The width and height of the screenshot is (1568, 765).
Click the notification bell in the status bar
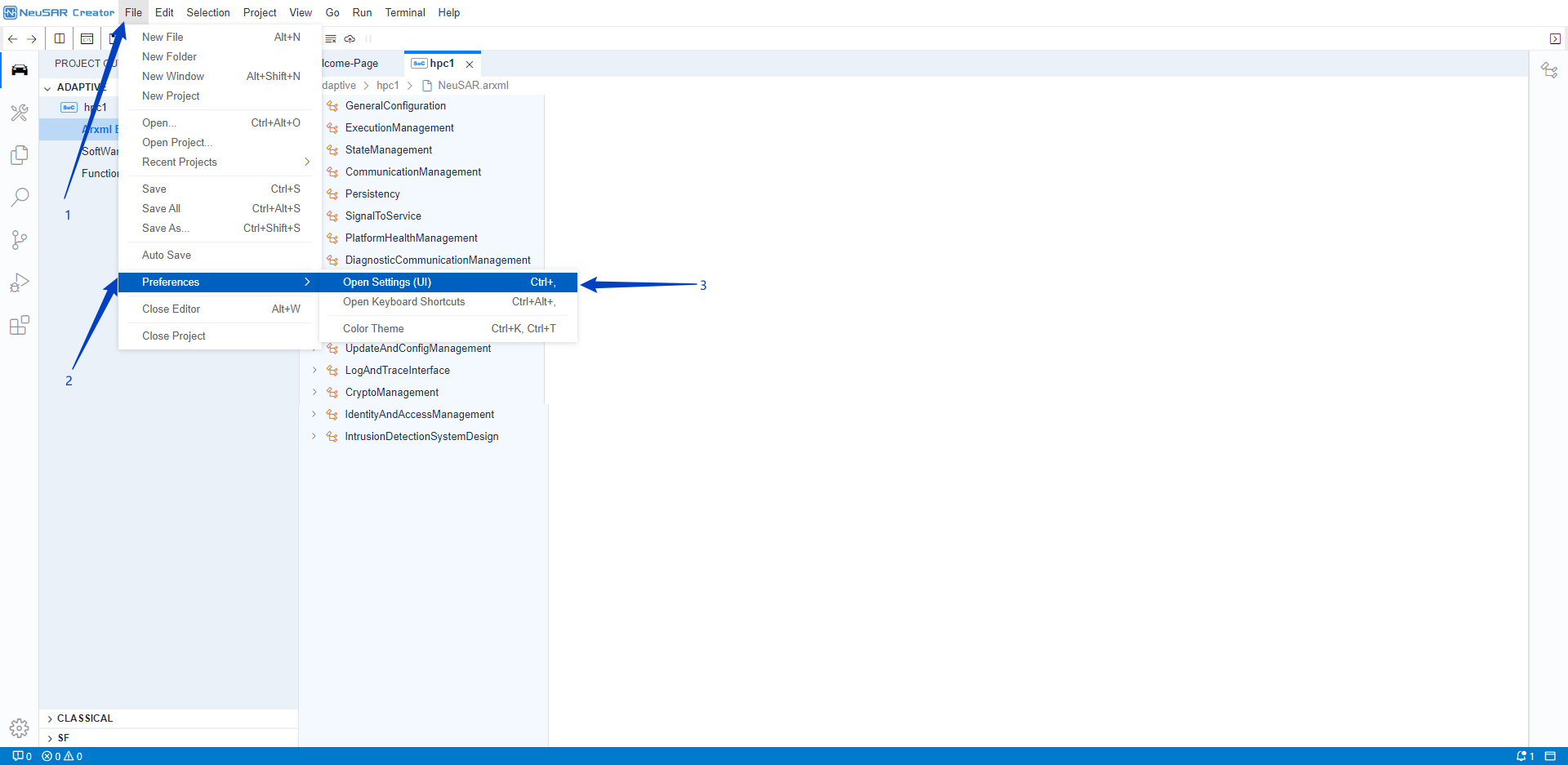pos(1524,756)
